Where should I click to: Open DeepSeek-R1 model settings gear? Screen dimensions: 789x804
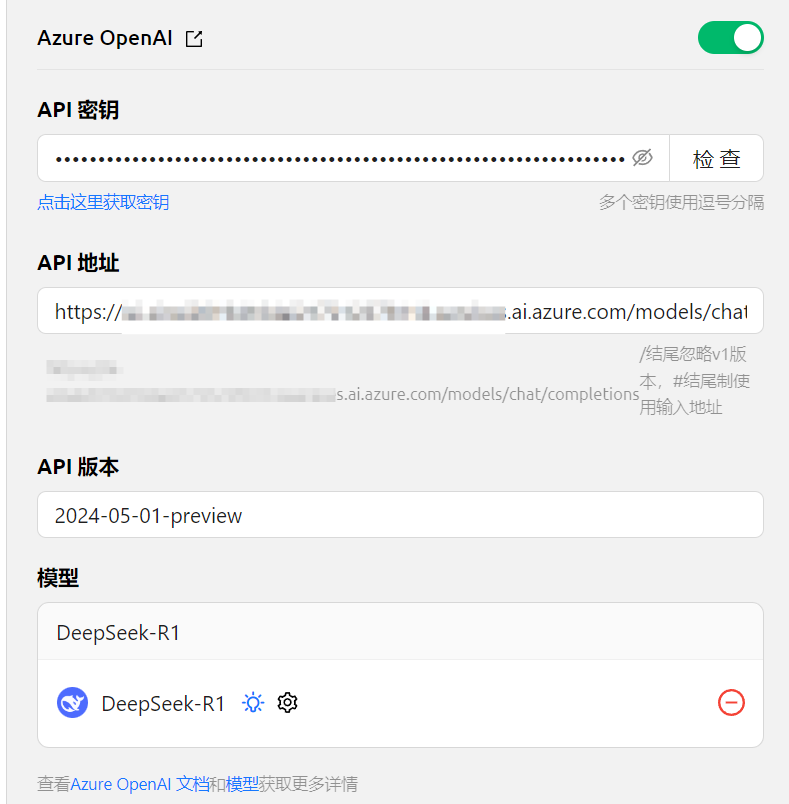click(x=287, y=702)
